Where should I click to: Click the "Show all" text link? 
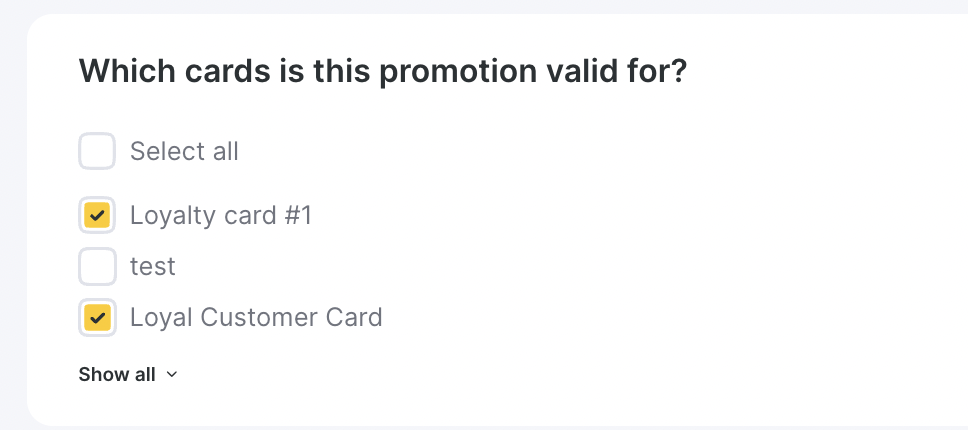pyautogui.click(x=117, y=375)
